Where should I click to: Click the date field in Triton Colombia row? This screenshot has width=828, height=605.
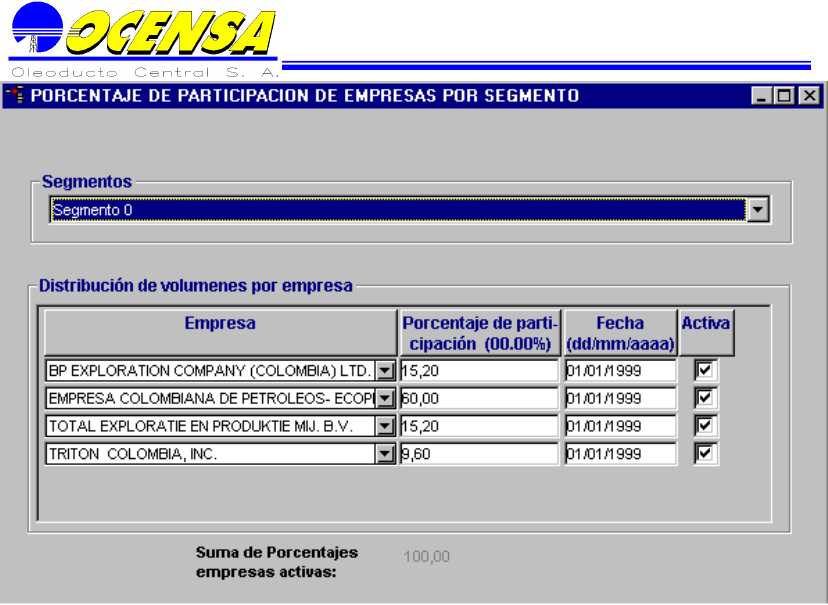pos(620,453)
